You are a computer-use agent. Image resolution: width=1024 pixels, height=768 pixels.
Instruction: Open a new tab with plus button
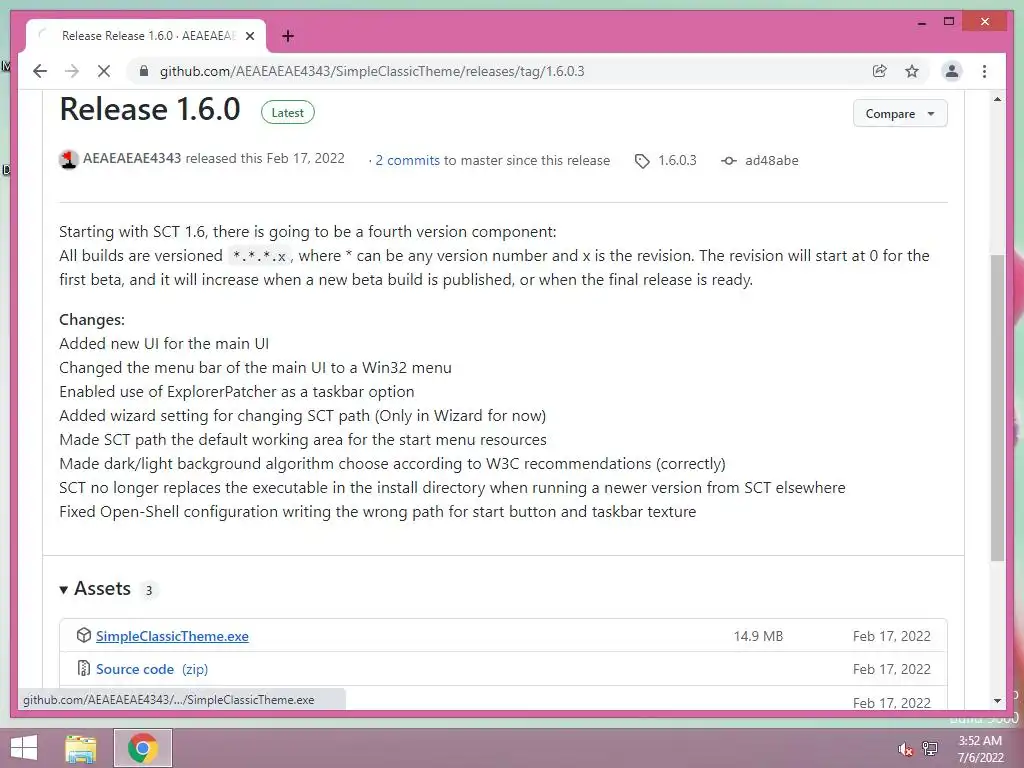(x=288, y=36)
